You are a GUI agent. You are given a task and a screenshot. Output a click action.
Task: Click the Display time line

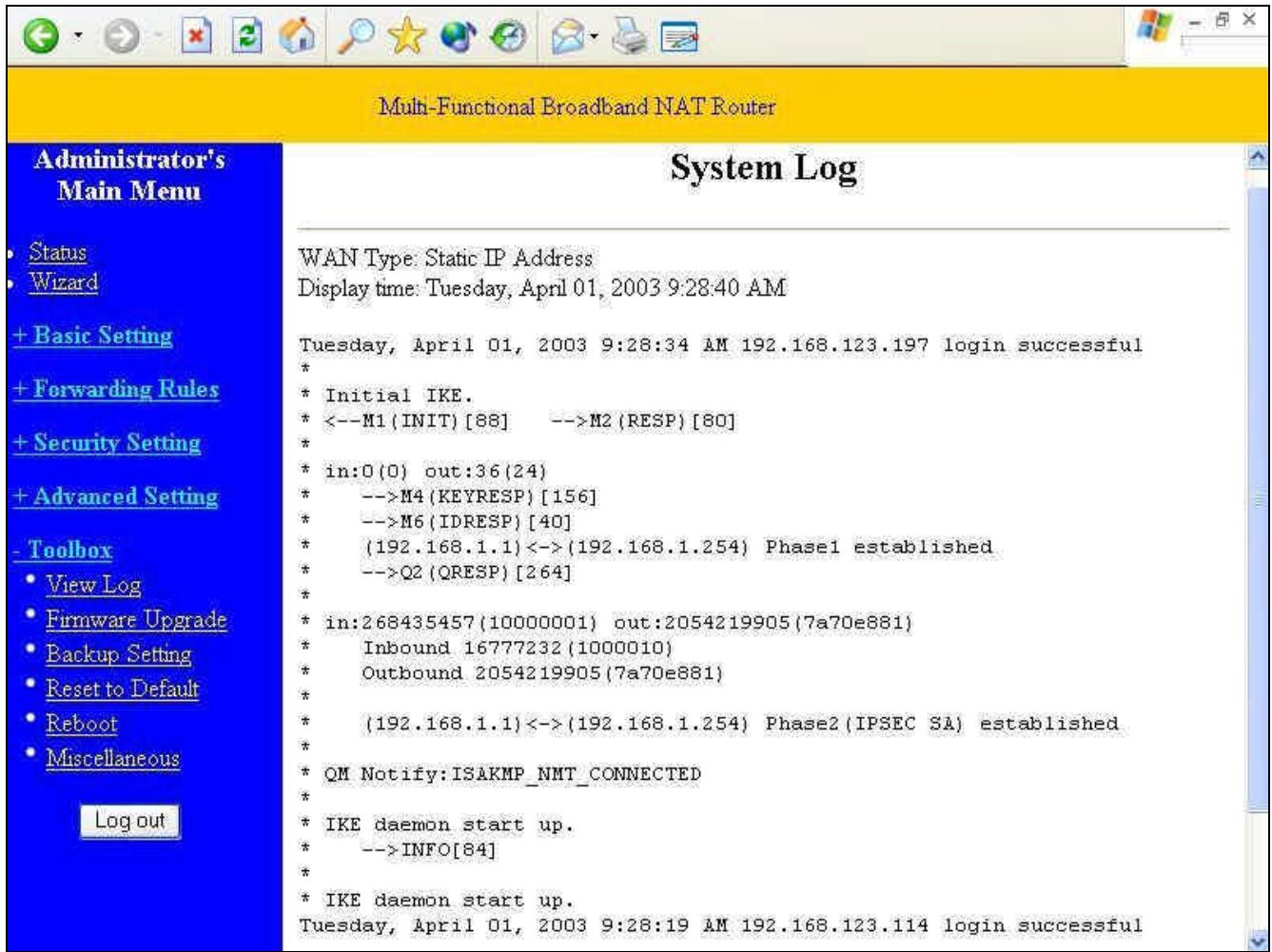[542, 287]
